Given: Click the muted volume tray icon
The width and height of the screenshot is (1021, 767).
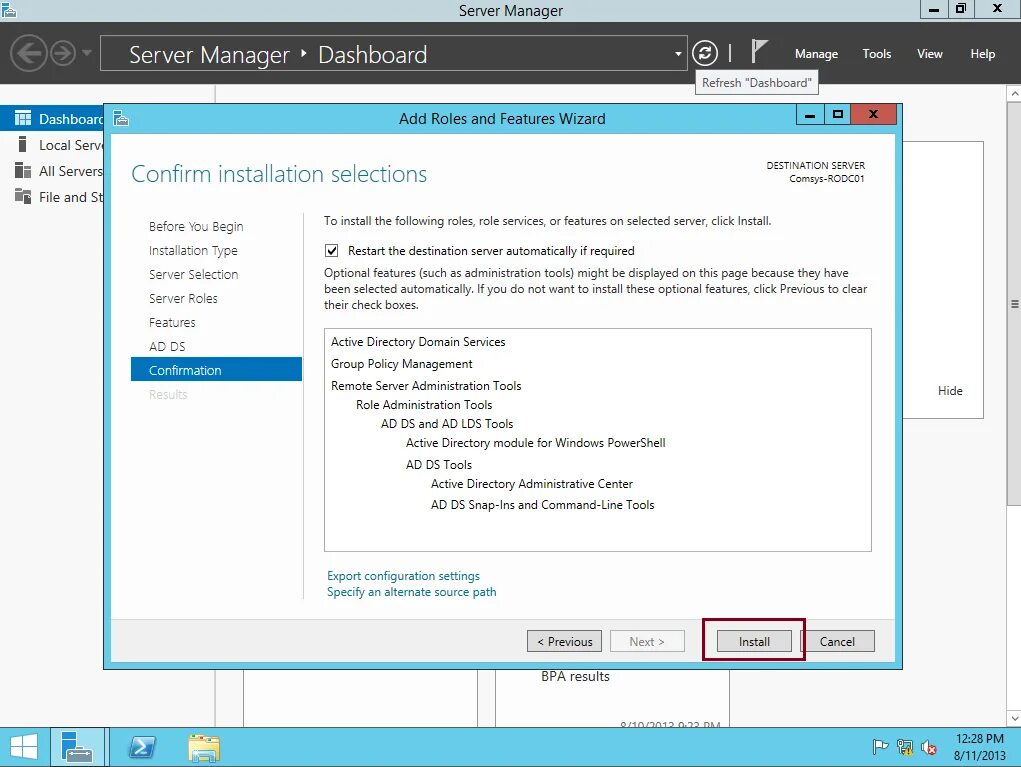Looking at the screenshot, I should click(929, 747).
